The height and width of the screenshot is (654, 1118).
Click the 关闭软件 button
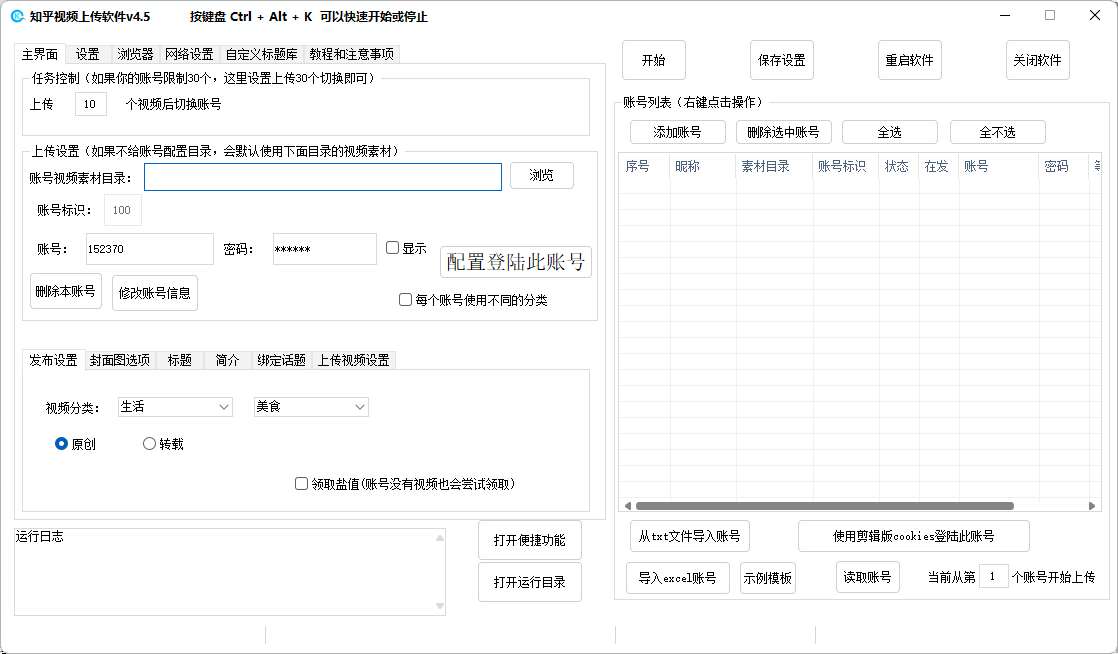1037,60
